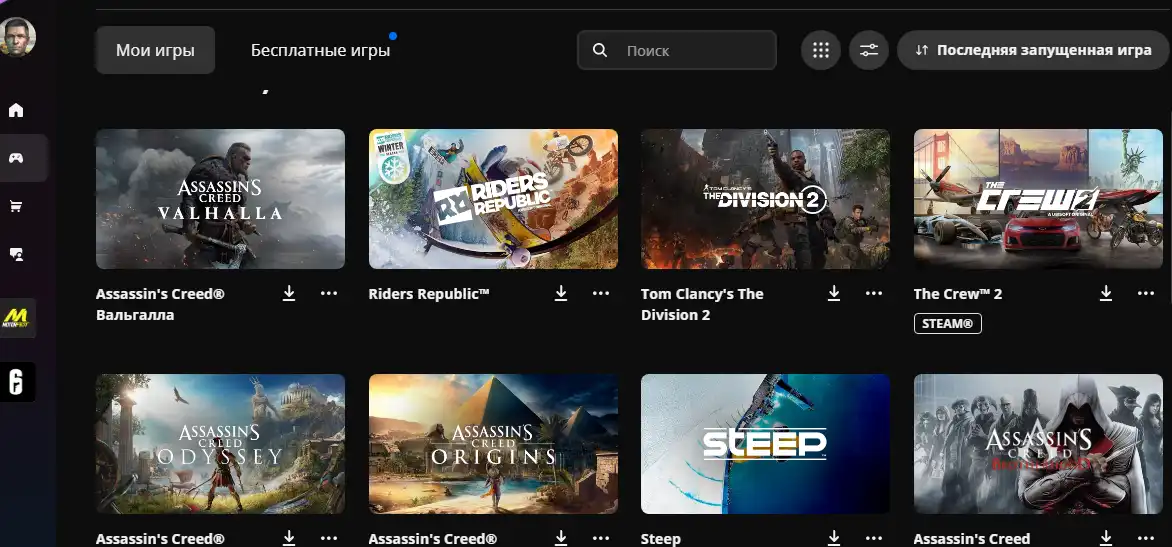Open the store cart icon in sidebar

point(16,206)
